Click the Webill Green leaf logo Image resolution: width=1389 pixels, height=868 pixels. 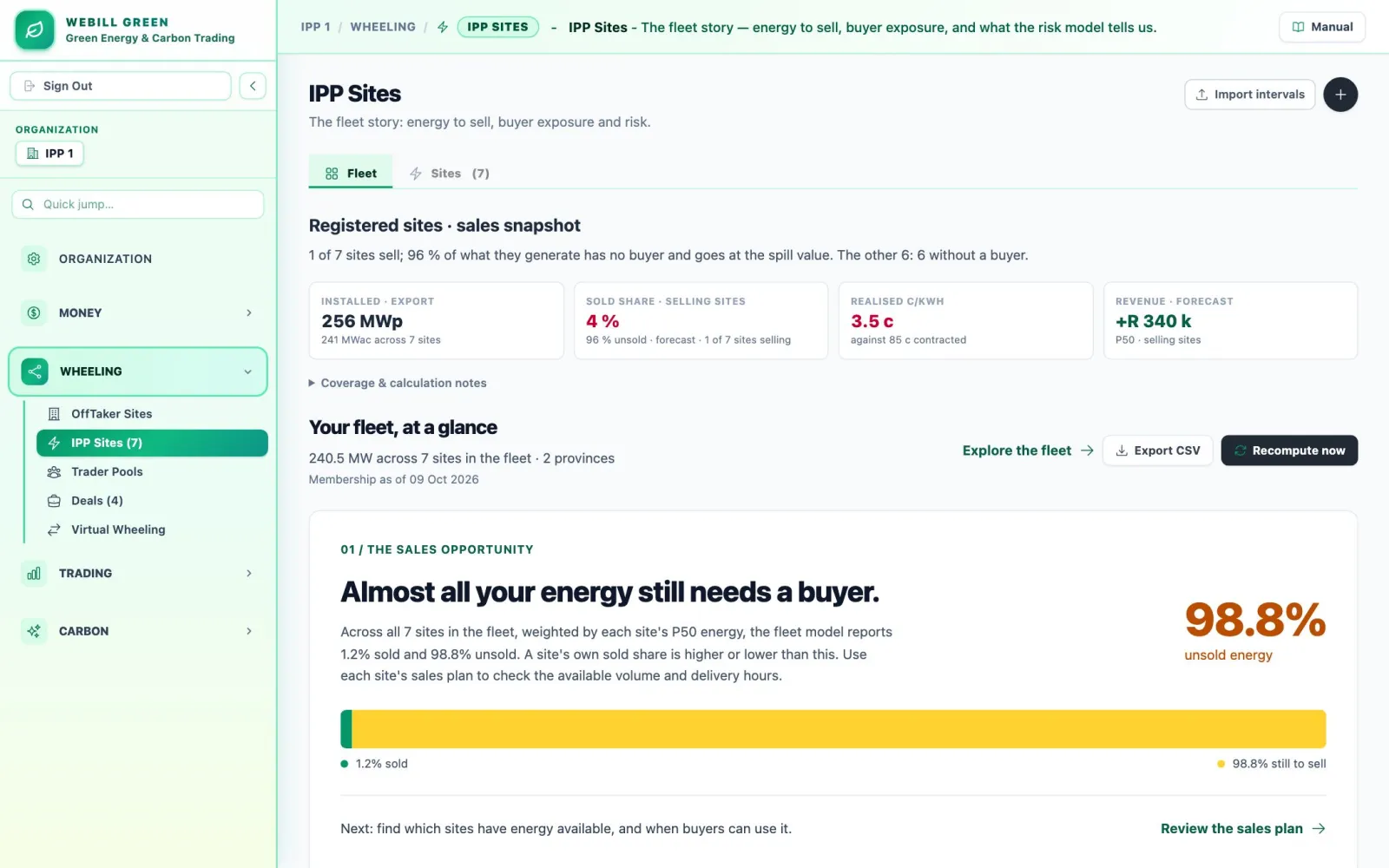[x=34, y=30]
